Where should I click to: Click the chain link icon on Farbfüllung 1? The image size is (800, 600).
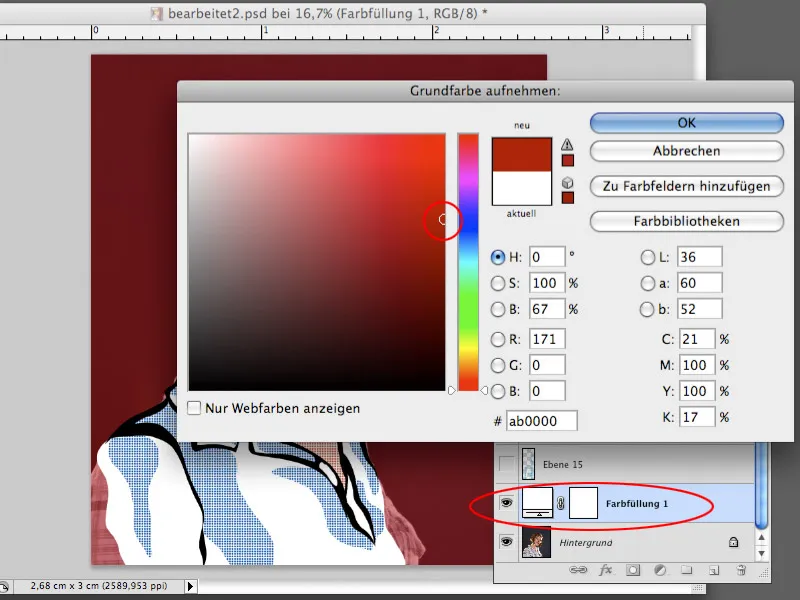click(560, 504)
